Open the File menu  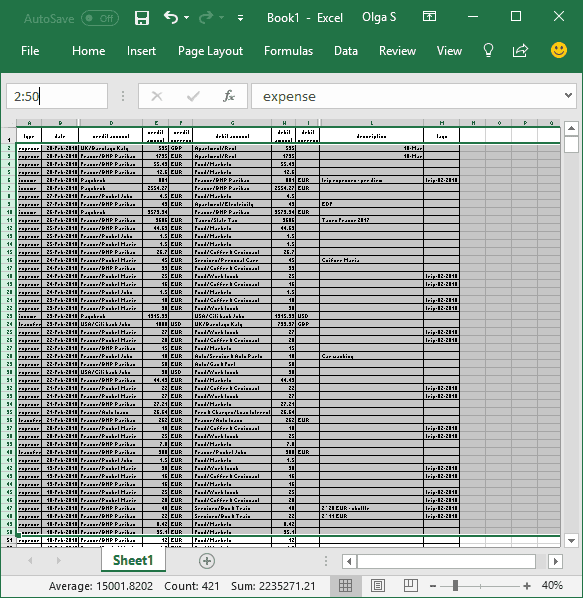click(30, 51)
